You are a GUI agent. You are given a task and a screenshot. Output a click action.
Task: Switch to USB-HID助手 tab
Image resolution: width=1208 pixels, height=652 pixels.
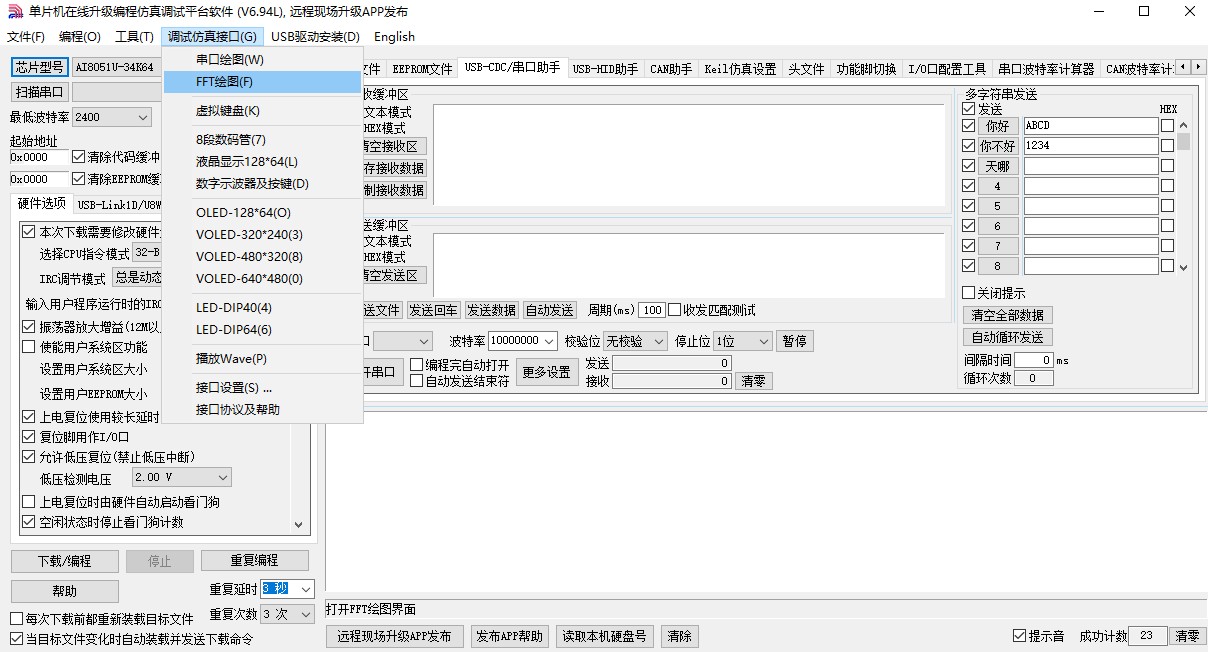click(605, 69)
